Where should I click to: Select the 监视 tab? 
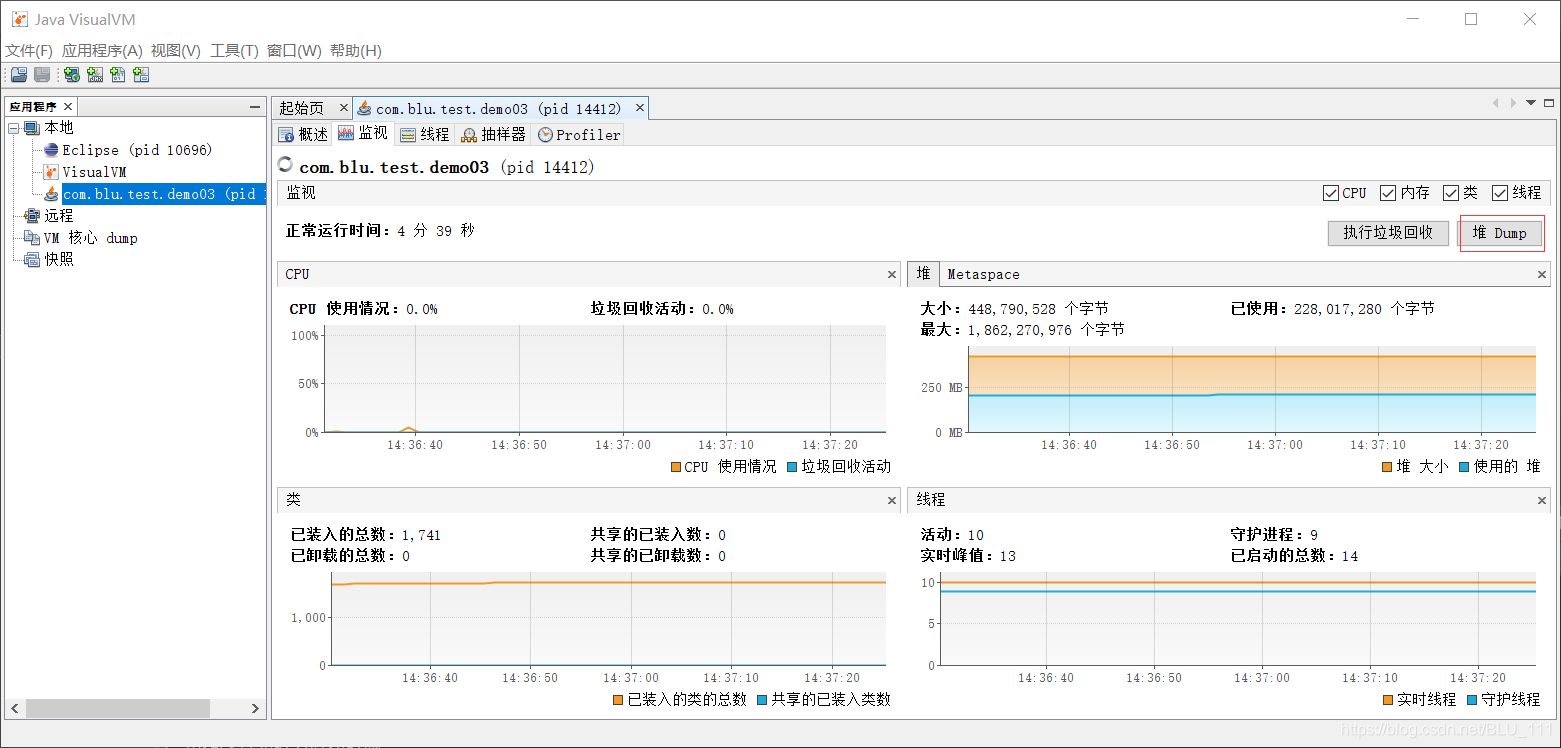363,133
